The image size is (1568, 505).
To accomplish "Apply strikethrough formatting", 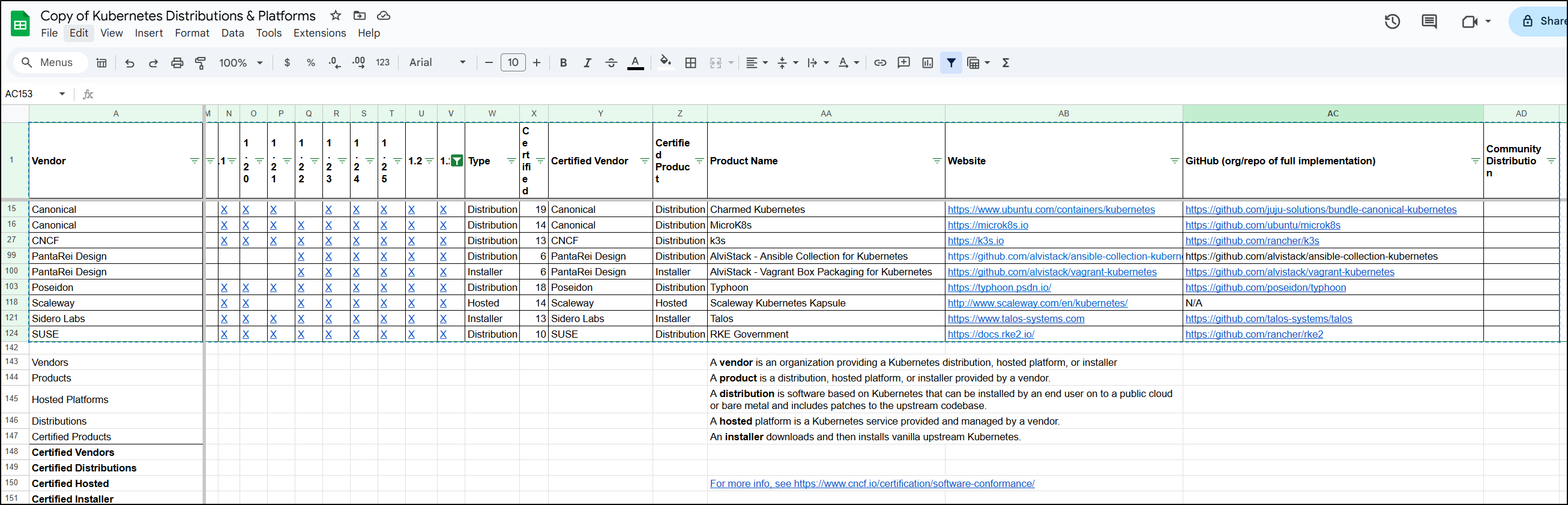I will (611, 62).
